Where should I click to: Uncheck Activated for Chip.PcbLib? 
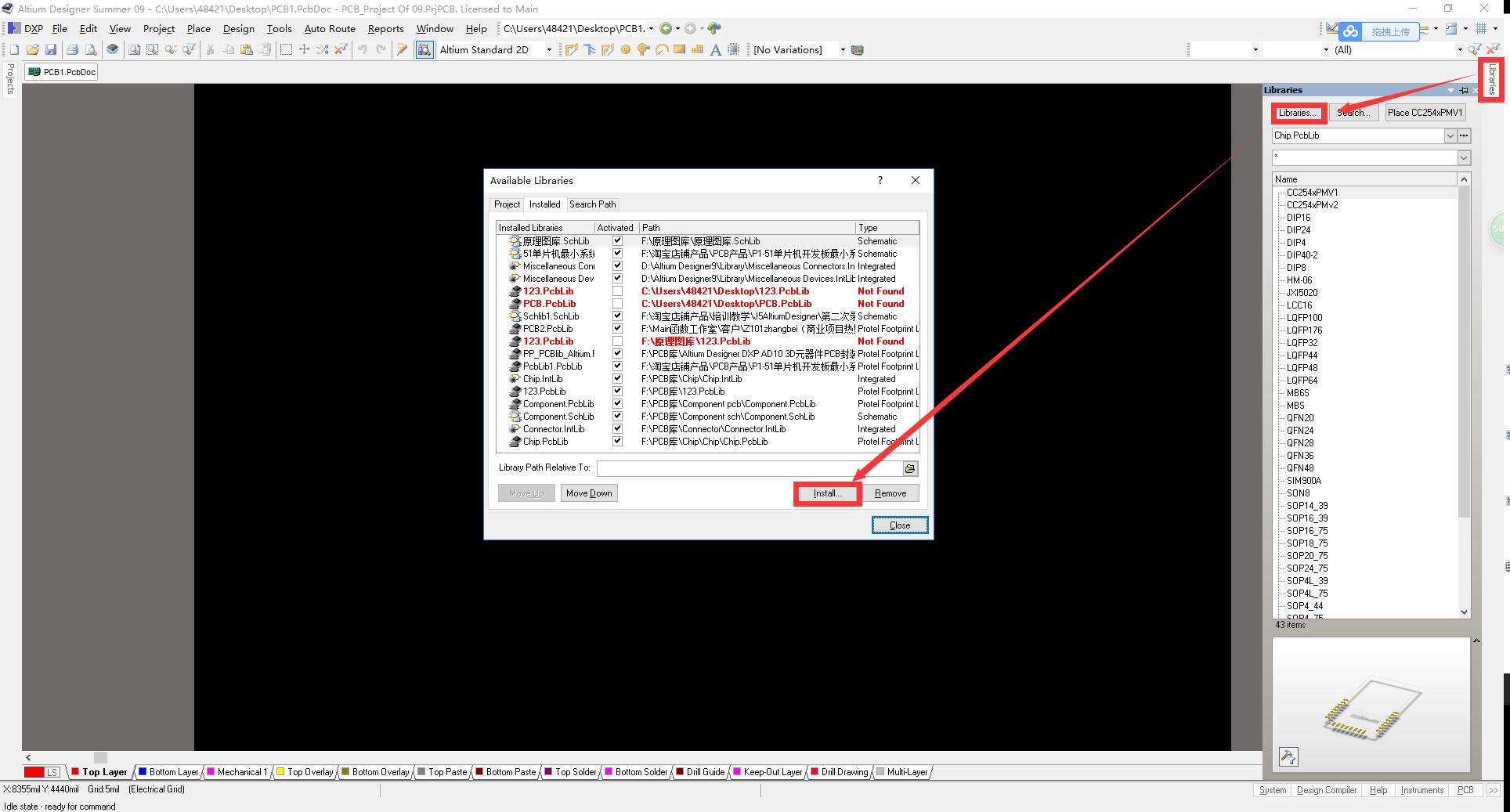click(617, 442)
